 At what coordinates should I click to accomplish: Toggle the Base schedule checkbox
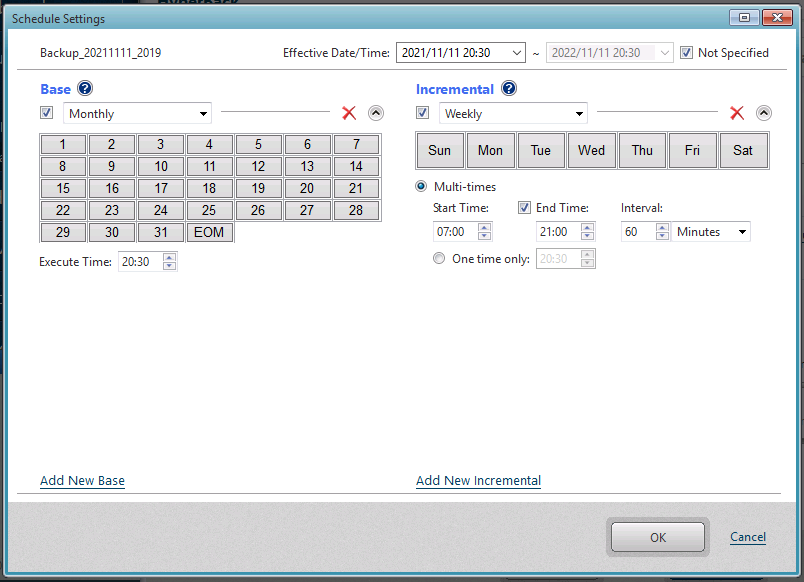pos(47,113)
